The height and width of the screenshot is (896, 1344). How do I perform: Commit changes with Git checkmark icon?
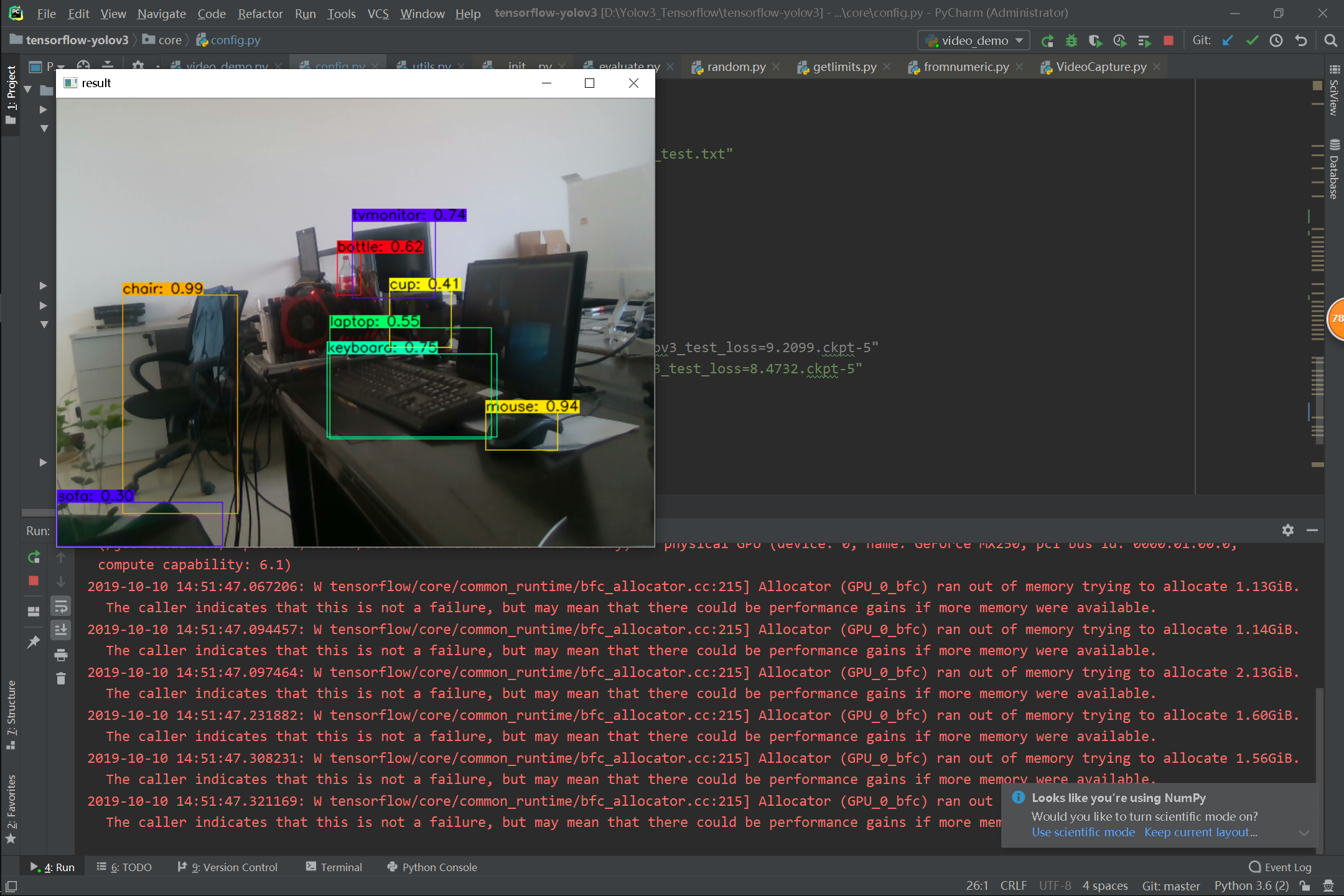point(1252,41)
